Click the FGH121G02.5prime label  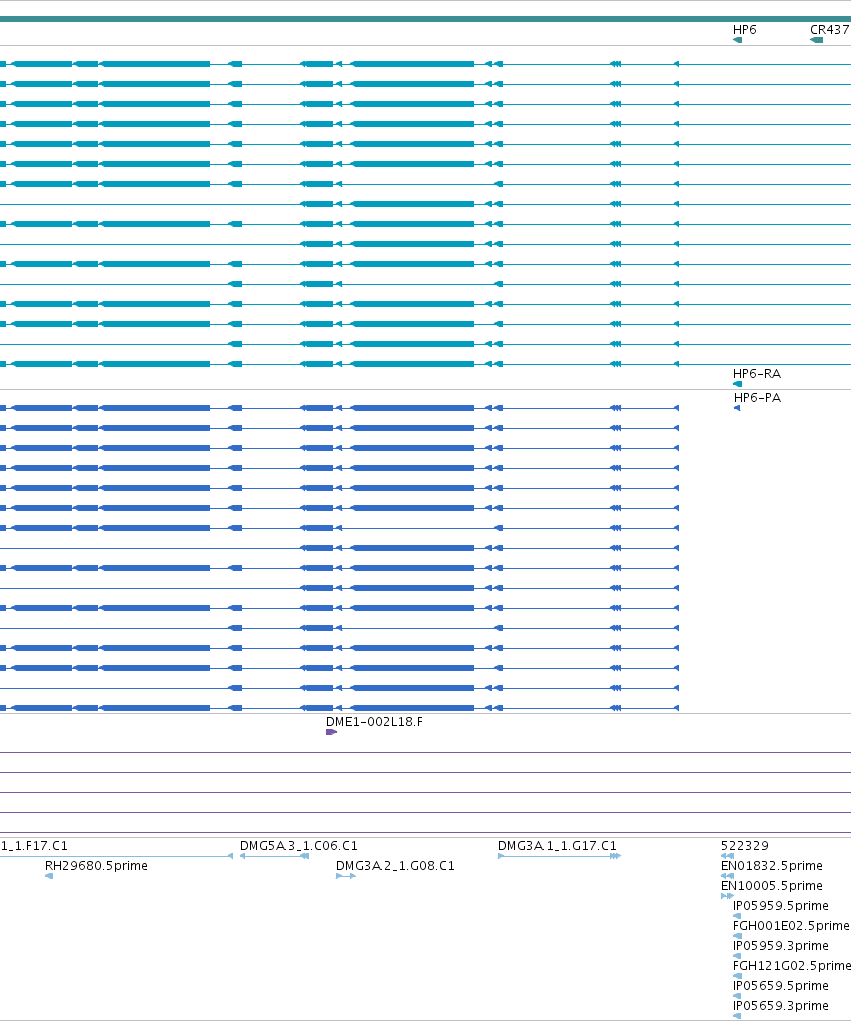tap(791, 966)
